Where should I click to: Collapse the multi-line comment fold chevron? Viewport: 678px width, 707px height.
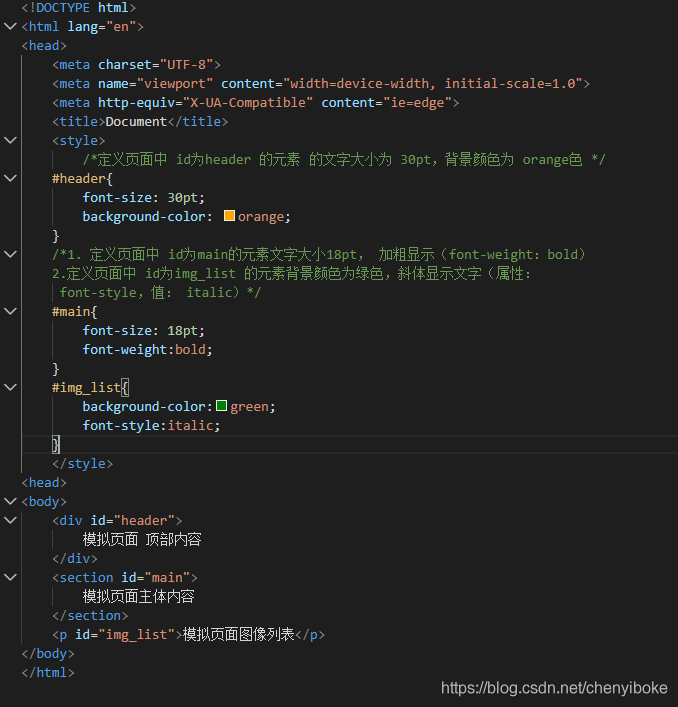coord(10,254)
